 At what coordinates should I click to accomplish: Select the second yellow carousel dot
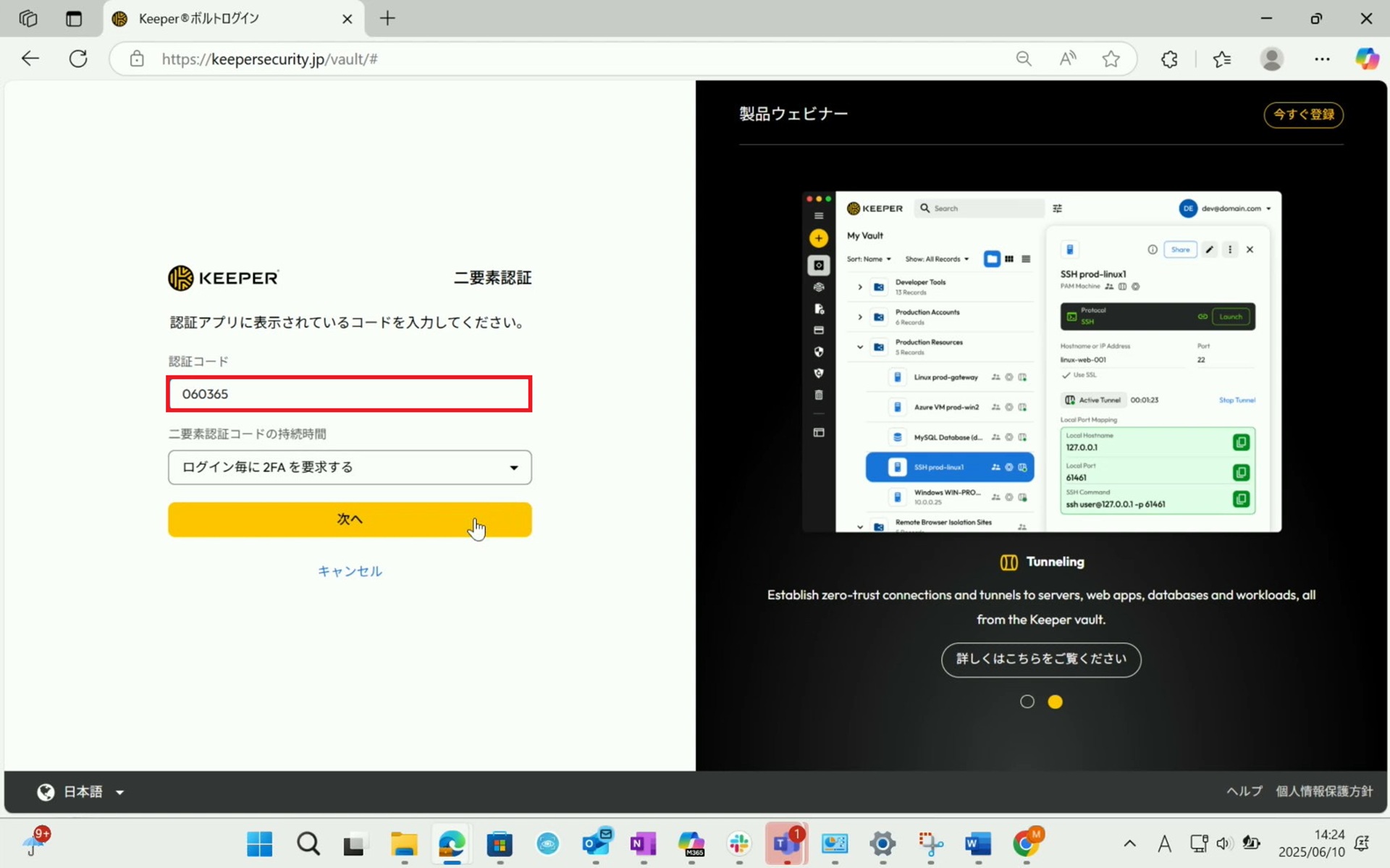click(x=1055, y=701)
